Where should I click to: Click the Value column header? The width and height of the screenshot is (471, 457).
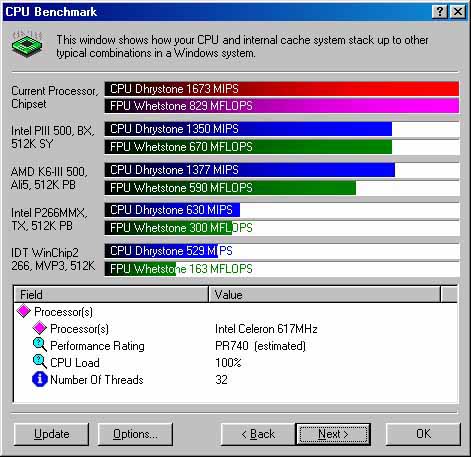point(324,294)
